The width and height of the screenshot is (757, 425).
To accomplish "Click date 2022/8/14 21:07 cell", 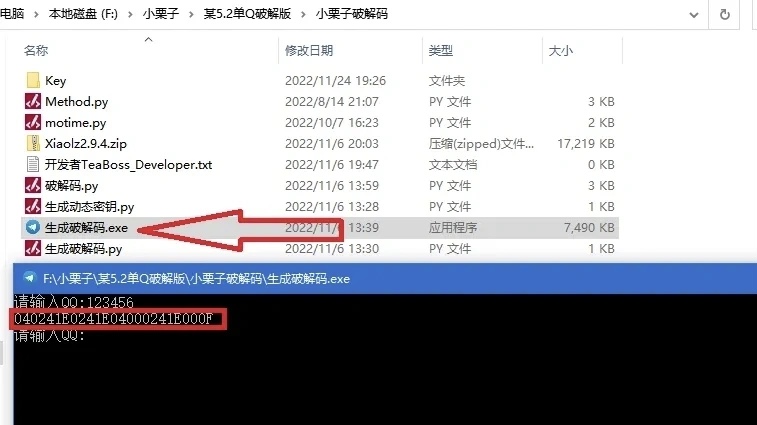I will (332, 102).
